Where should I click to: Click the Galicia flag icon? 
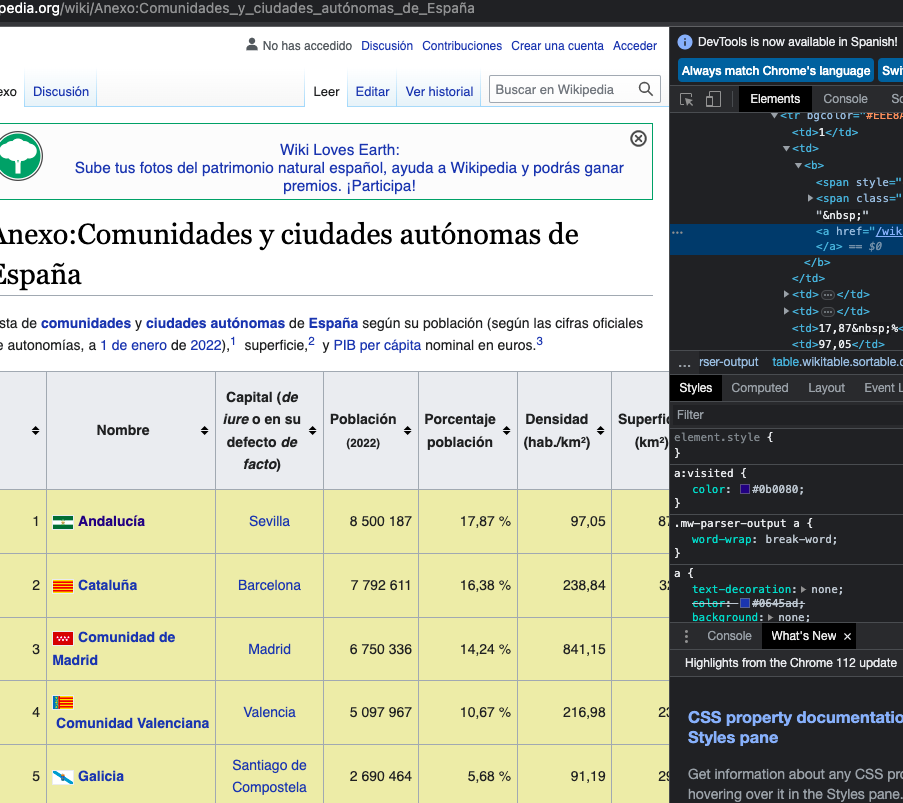click(63, 776)
